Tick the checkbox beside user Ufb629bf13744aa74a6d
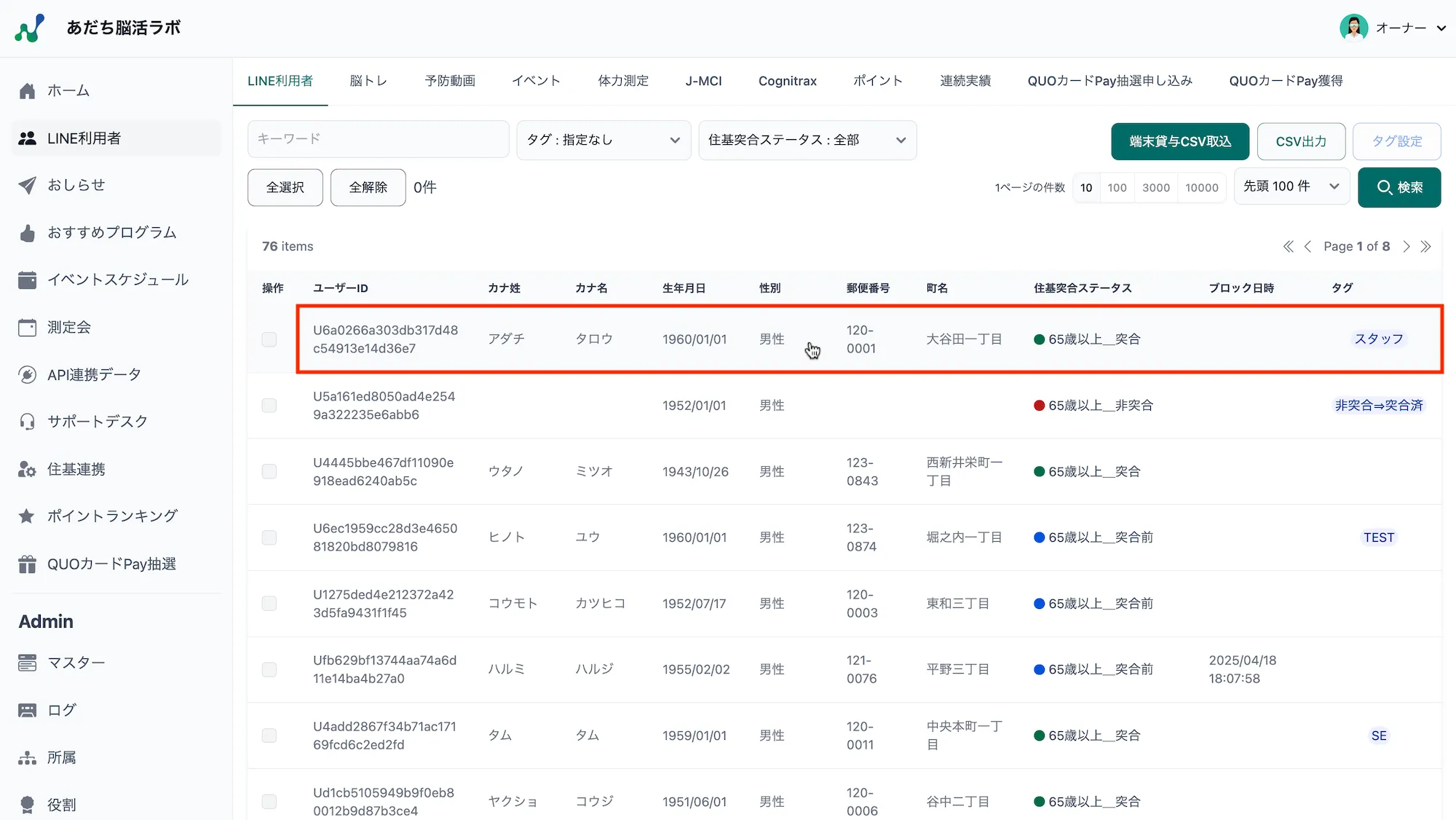This screenshot has width=1456, height=820. tap(269, 669)
